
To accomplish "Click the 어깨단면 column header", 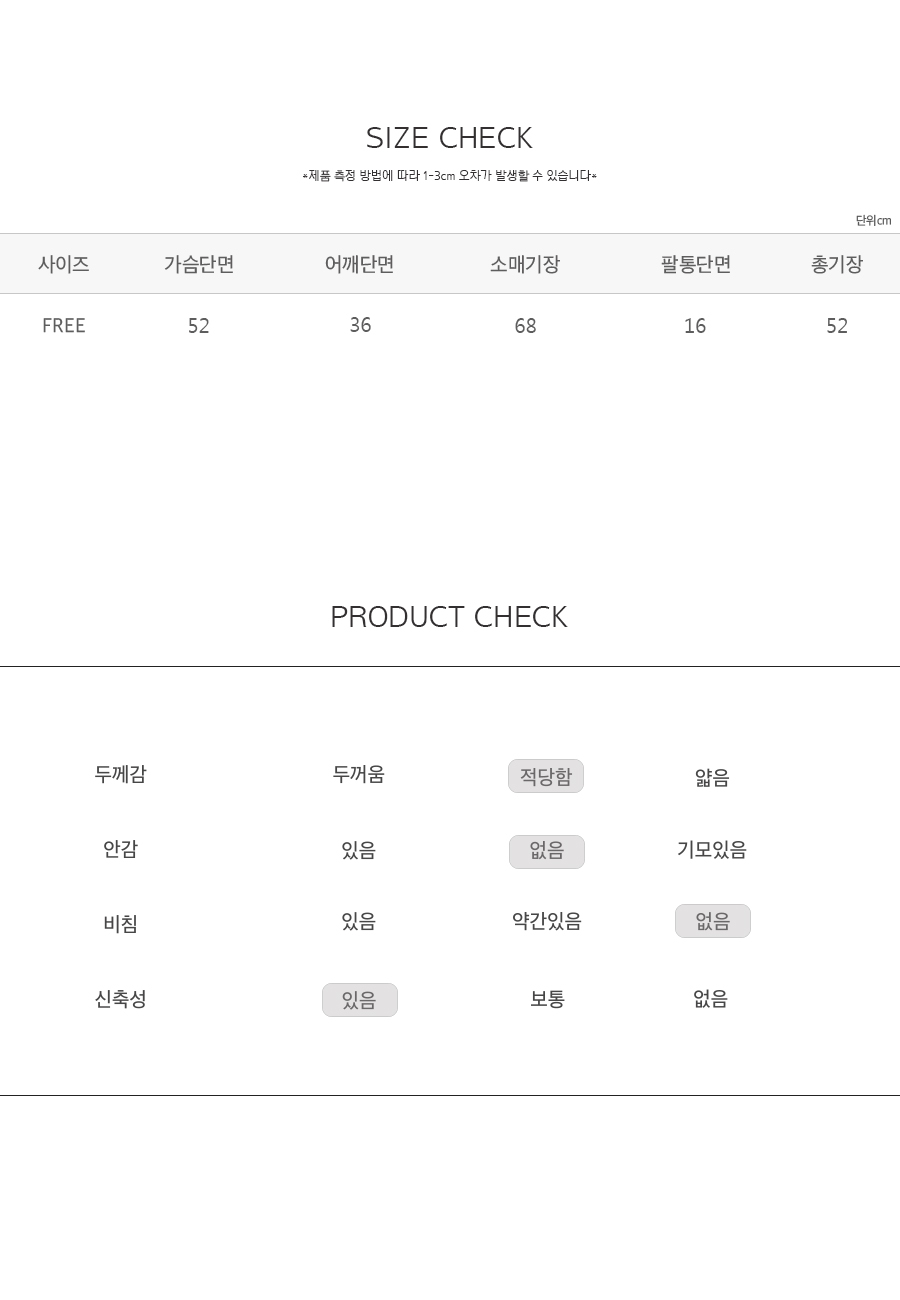I will coord(360,264).
